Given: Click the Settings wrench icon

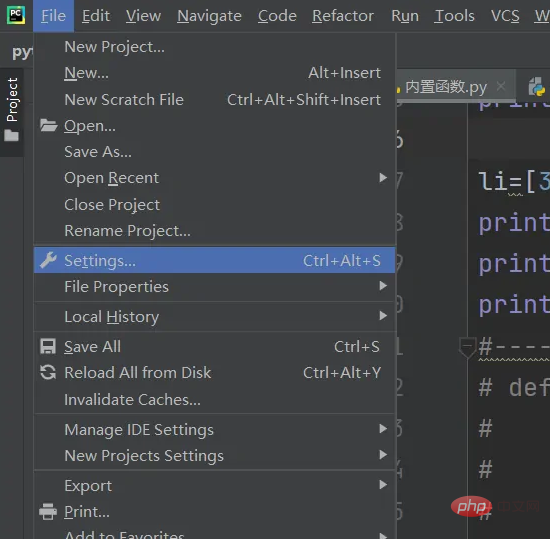Looking at the screenshot, I should pyautogui.click(x=48, y=260).
